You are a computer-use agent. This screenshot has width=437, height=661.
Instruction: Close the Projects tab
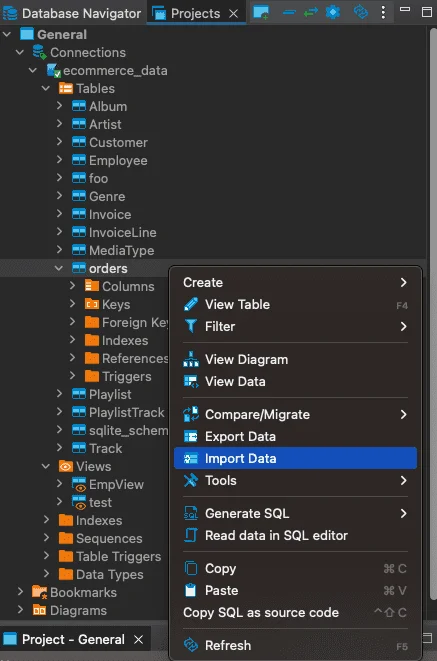[233, 14]
